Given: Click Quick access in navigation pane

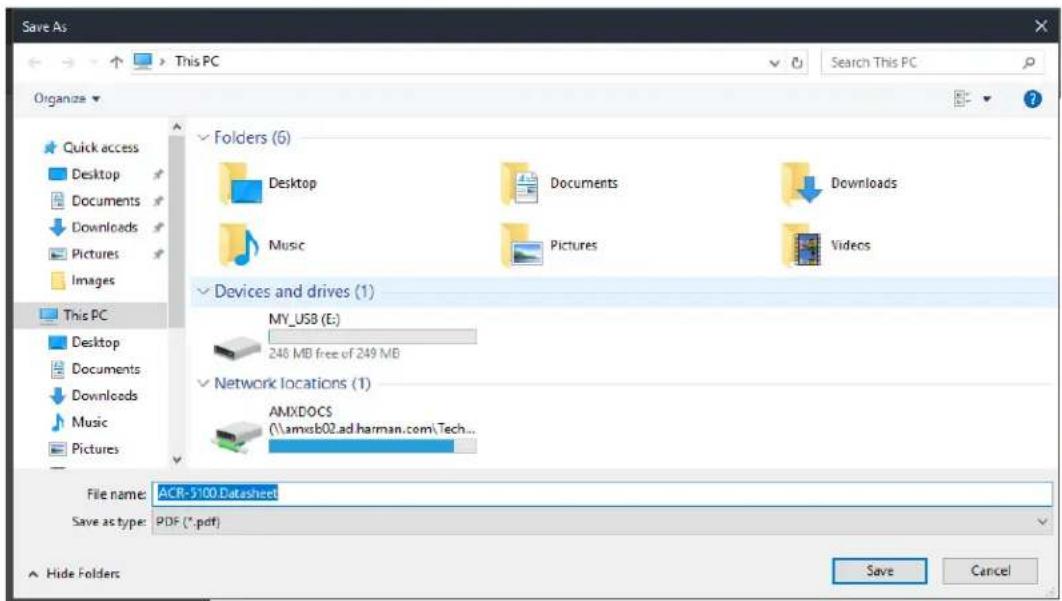Looking at the screenshot, I should point(91,147).
